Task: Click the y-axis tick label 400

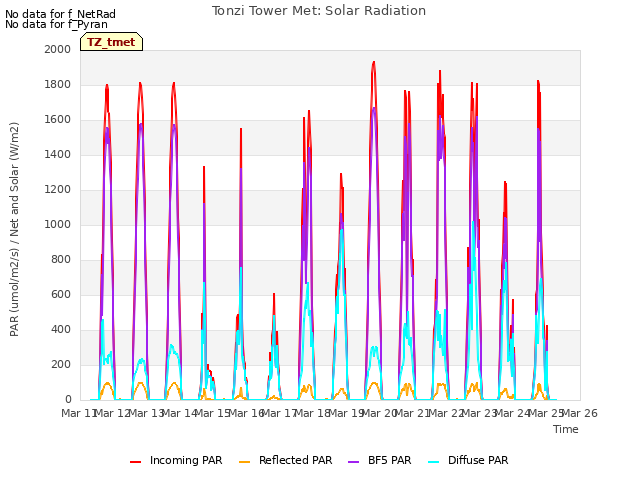Action: pyautogui.click(x=61, y=330)
